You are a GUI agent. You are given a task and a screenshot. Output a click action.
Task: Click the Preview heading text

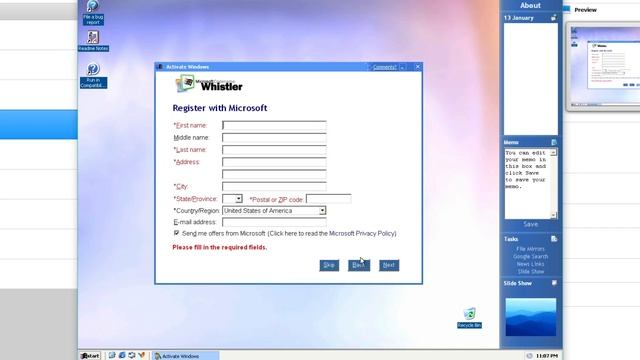tap(585, 10)
